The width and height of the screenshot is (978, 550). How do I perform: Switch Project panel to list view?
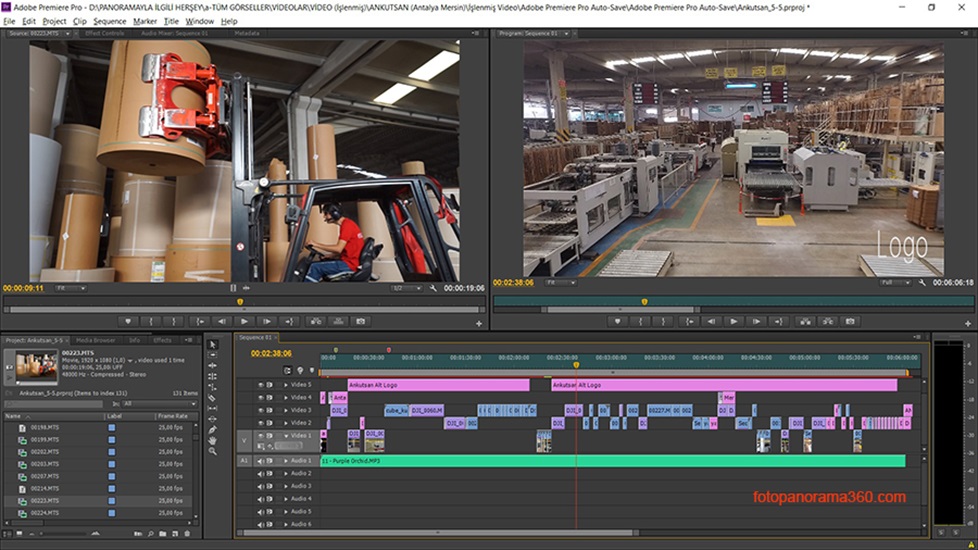point(7,534)
